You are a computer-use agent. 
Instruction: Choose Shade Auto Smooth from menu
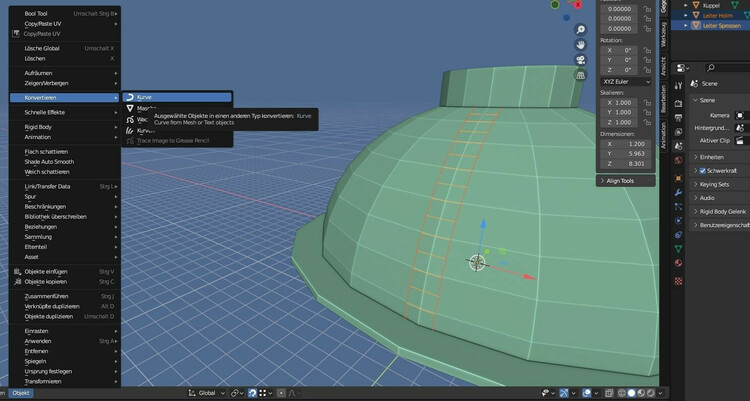tap(49, 161)
